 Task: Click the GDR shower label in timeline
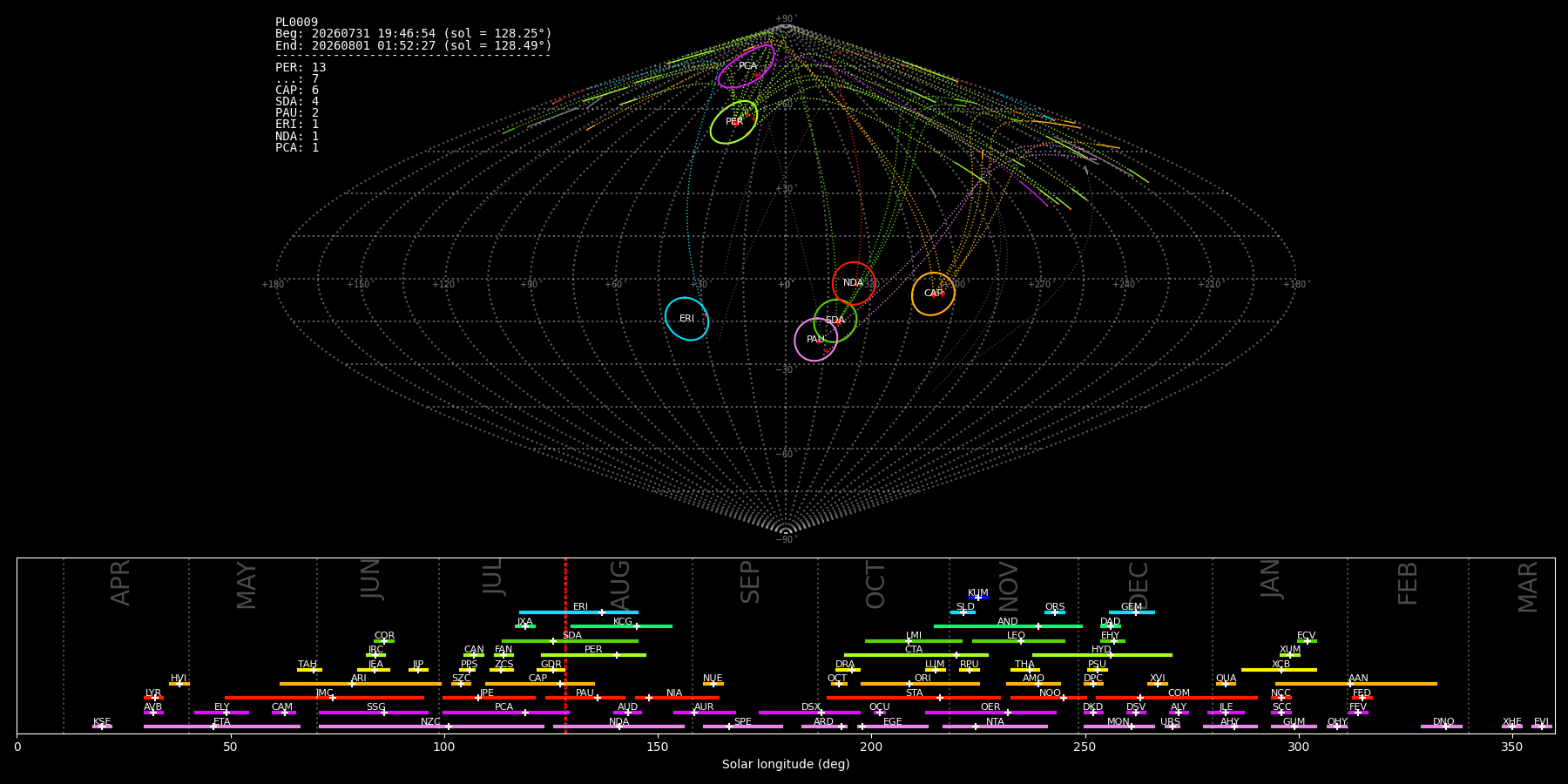pyautogui.click(x=551, y=665)
